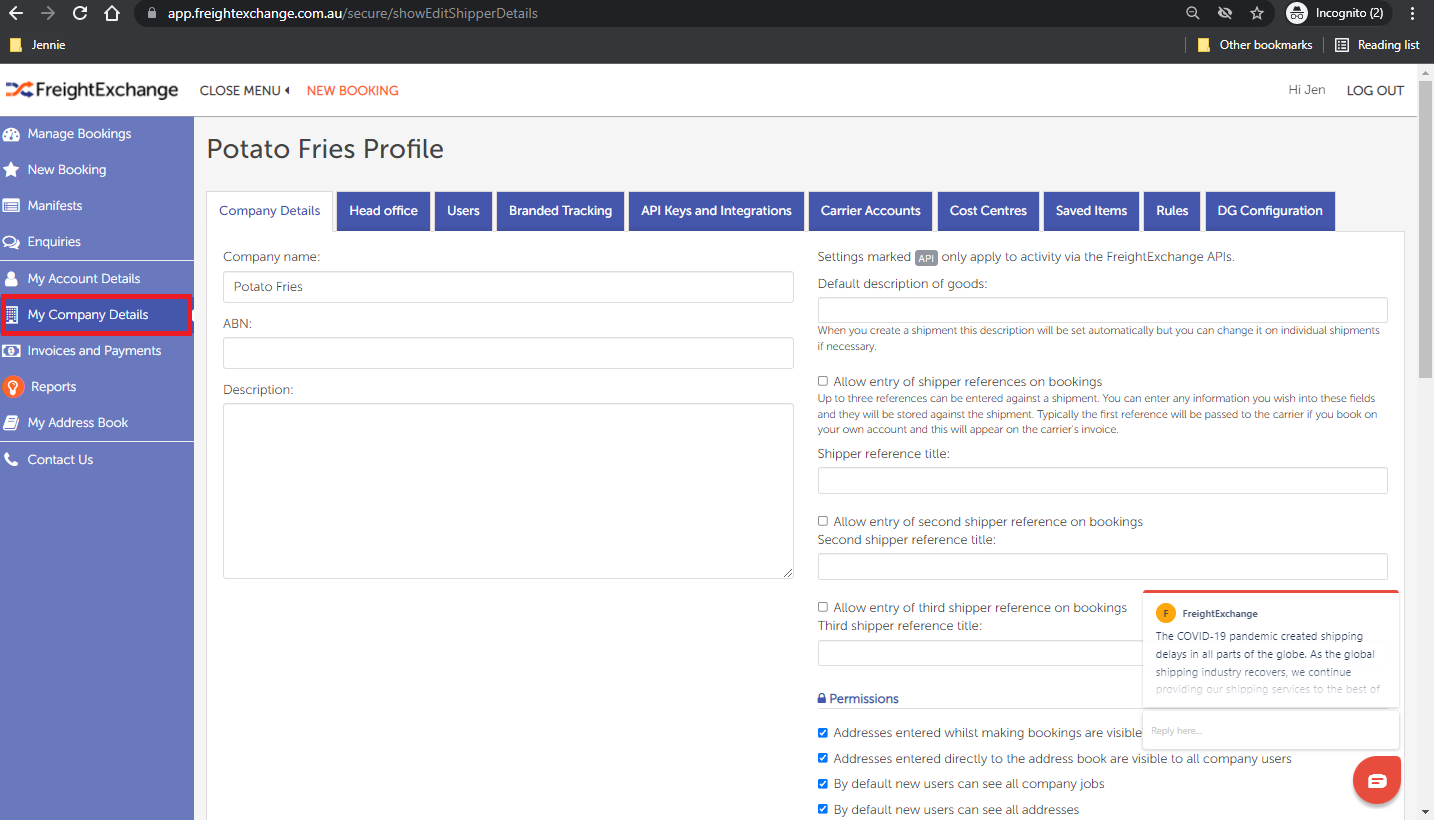The image size is (1434, 820).
Task: Click the phone icon for Contact Us
Action: point(12,460)
